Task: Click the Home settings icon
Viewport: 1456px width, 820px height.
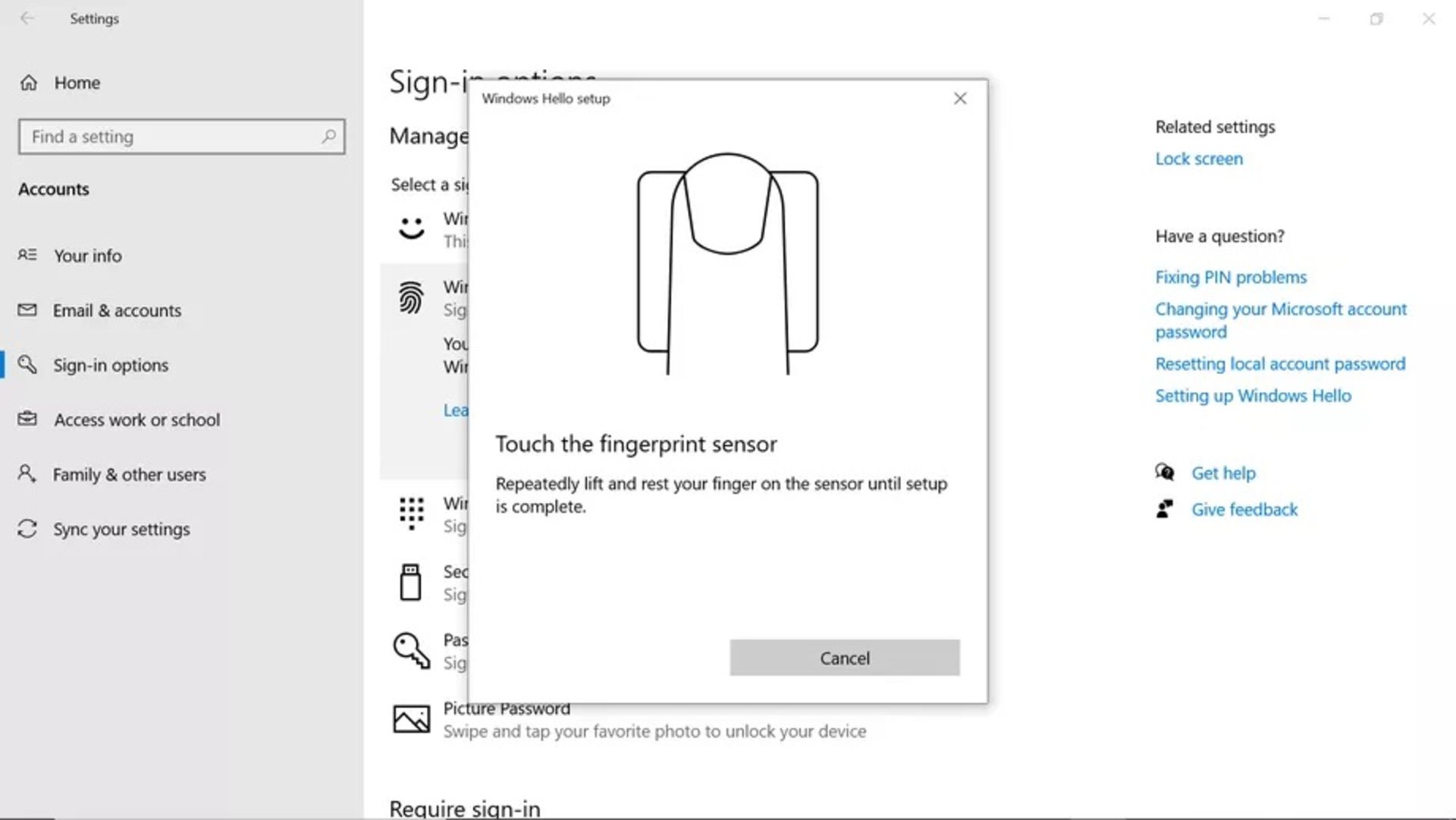Action: tap(30, 82)
